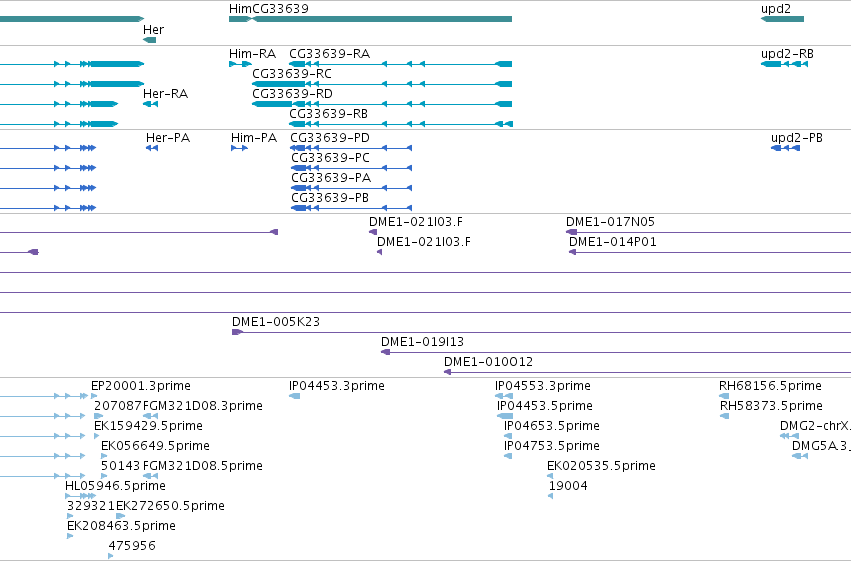Select the upd2-PB protein feature
This screenshot has height=561, width=851.
tap(785, 148)
